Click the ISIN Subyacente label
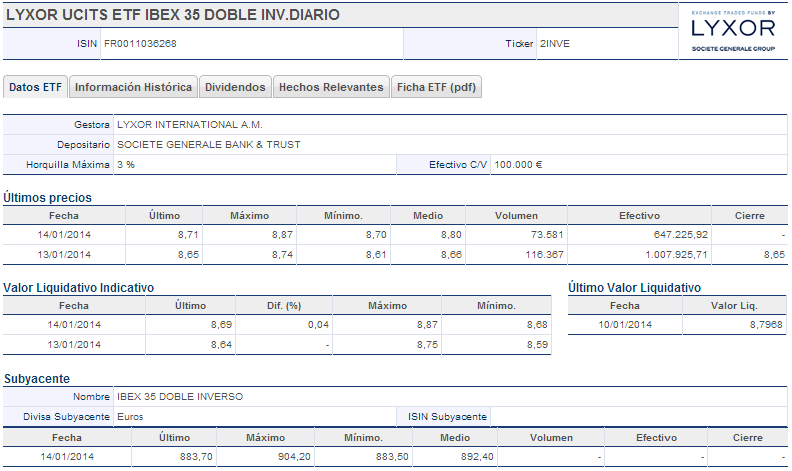The height and width of the screenshot is (471, 792). [448, 417]
